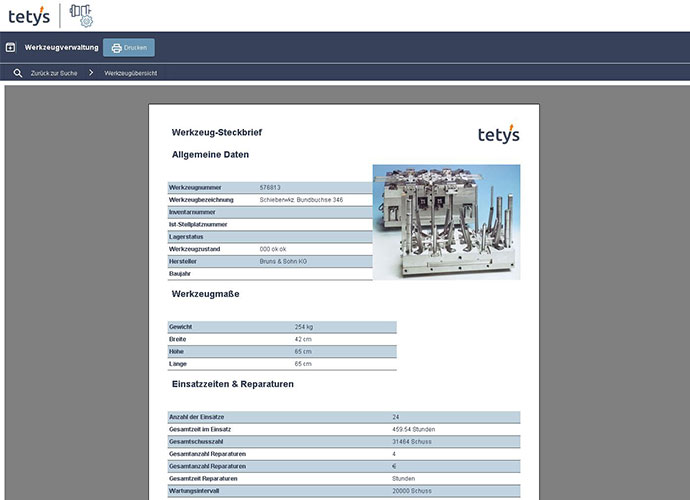690x500 pixels.
Task: Select the Werkzeugzustand label
Action: tap(195, 249)
